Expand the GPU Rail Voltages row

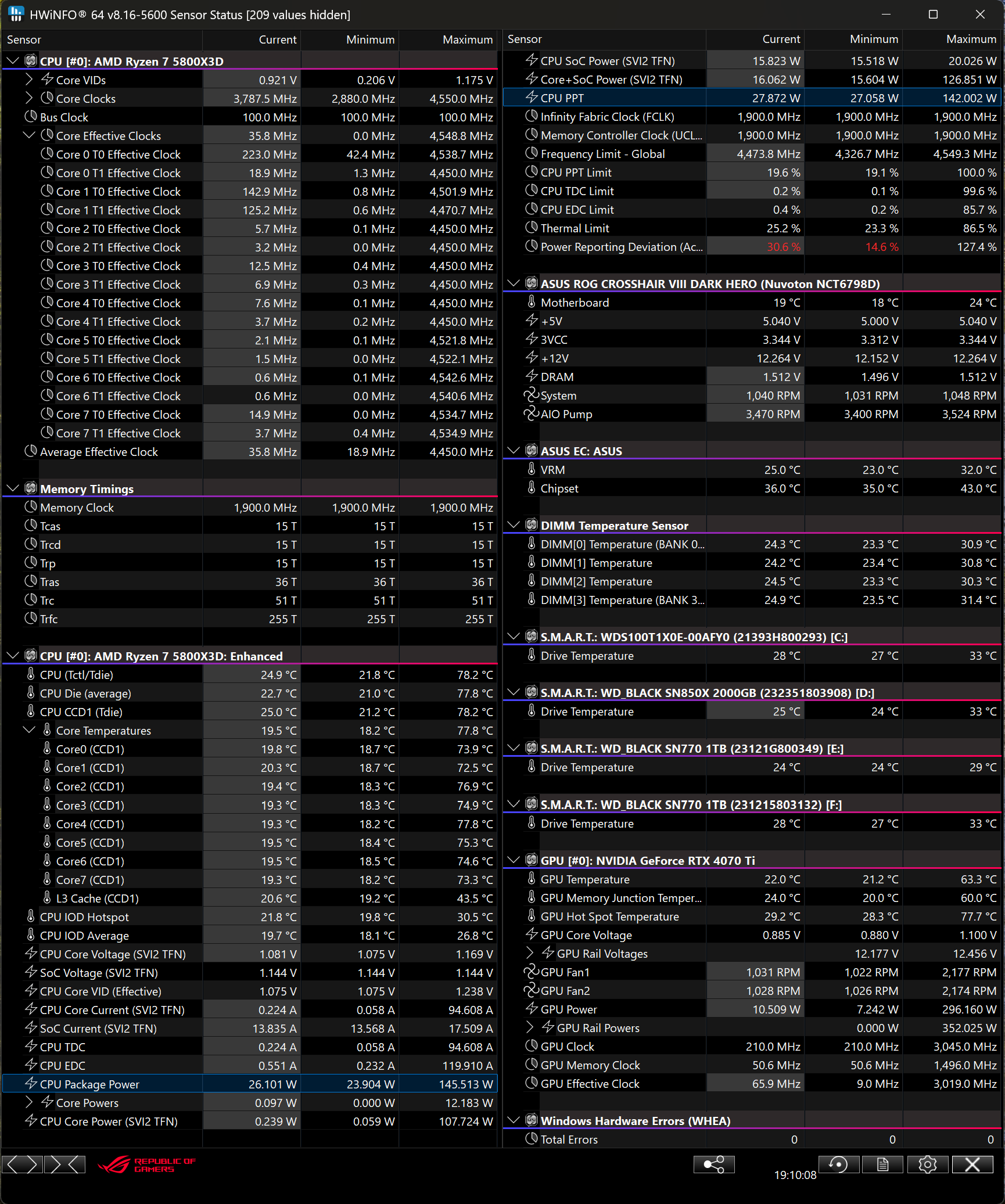tap(530, 953)
